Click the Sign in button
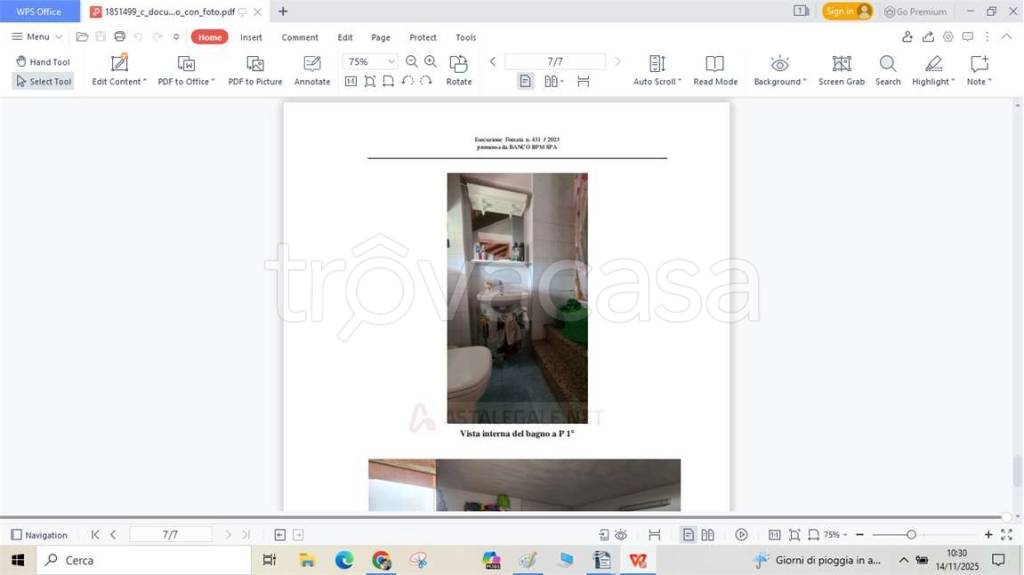This screenshot has height=575, width=1024. pos(847,11)
